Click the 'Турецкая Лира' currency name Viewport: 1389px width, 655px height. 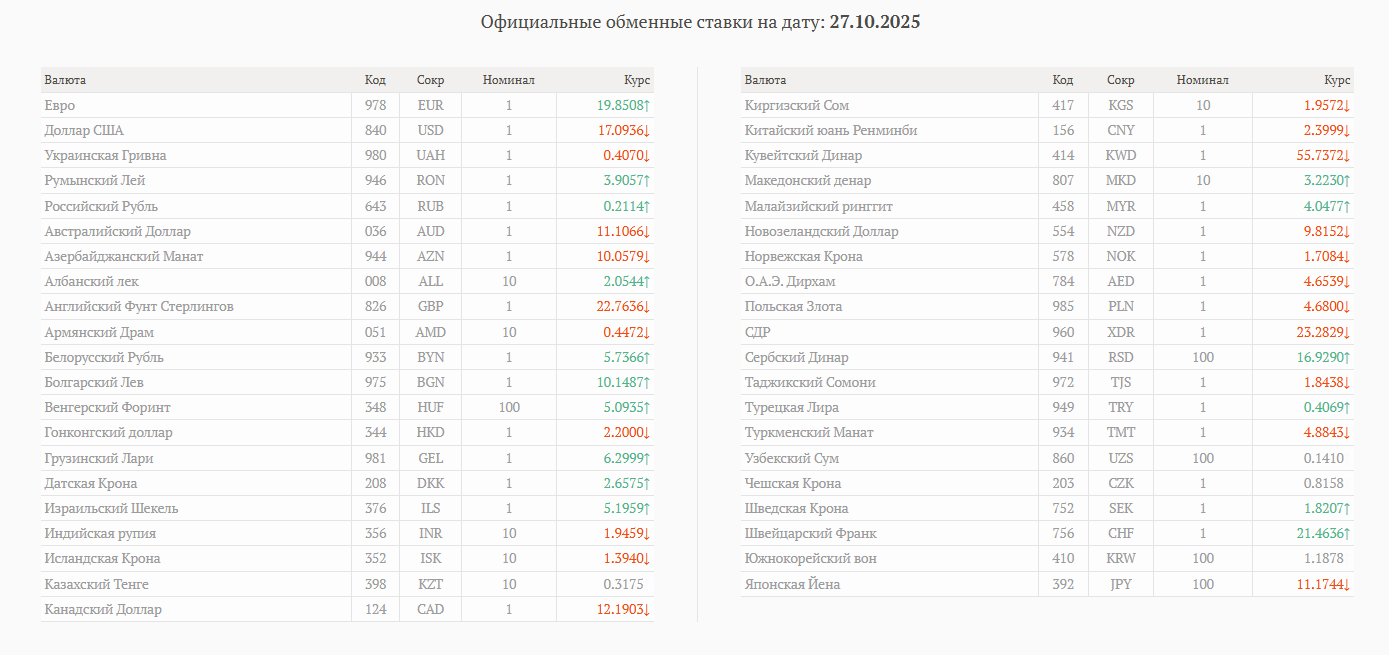click(x=792, y=408)
